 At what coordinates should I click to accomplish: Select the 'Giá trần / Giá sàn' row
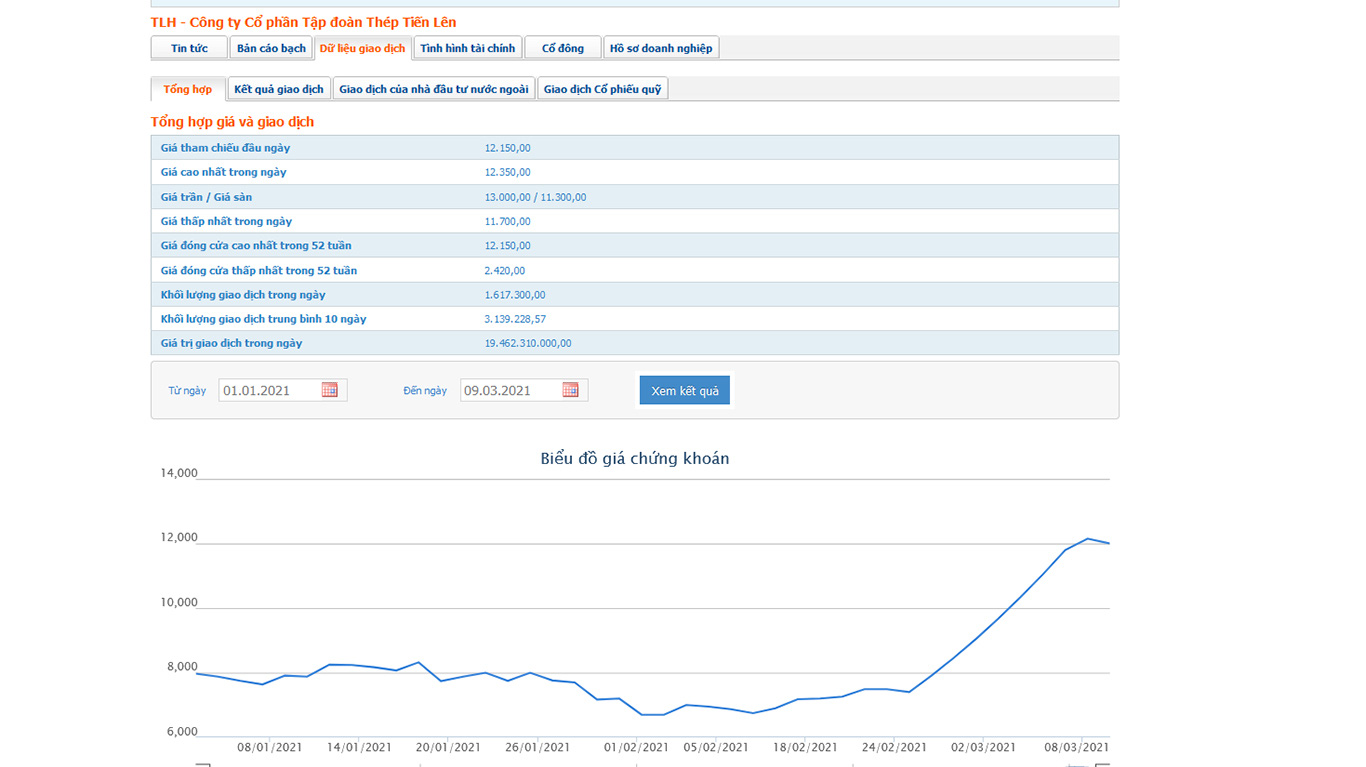tap(634, 197)
